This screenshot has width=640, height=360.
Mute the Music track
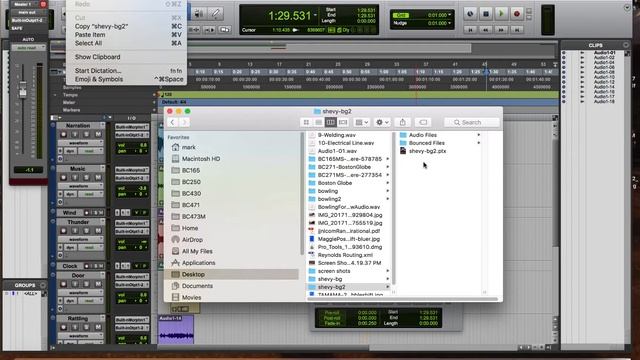coord(98,178)
